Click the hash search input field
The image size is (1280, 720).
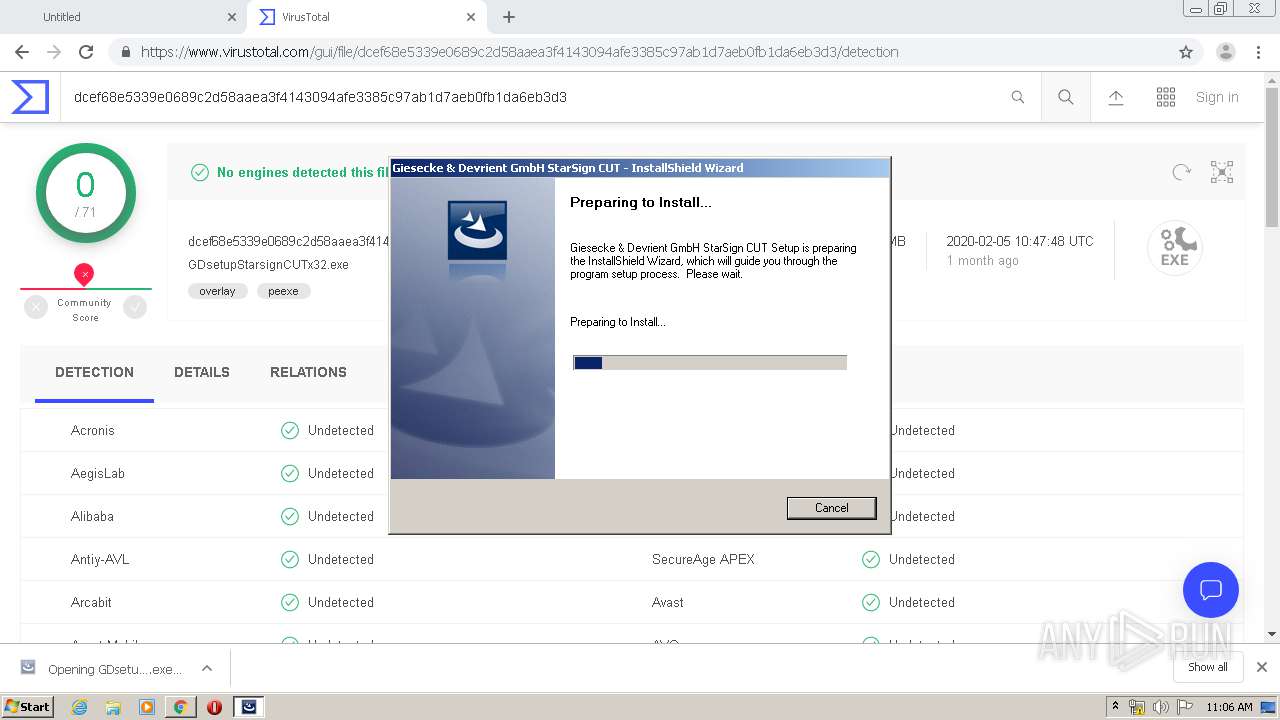(535, 97)
